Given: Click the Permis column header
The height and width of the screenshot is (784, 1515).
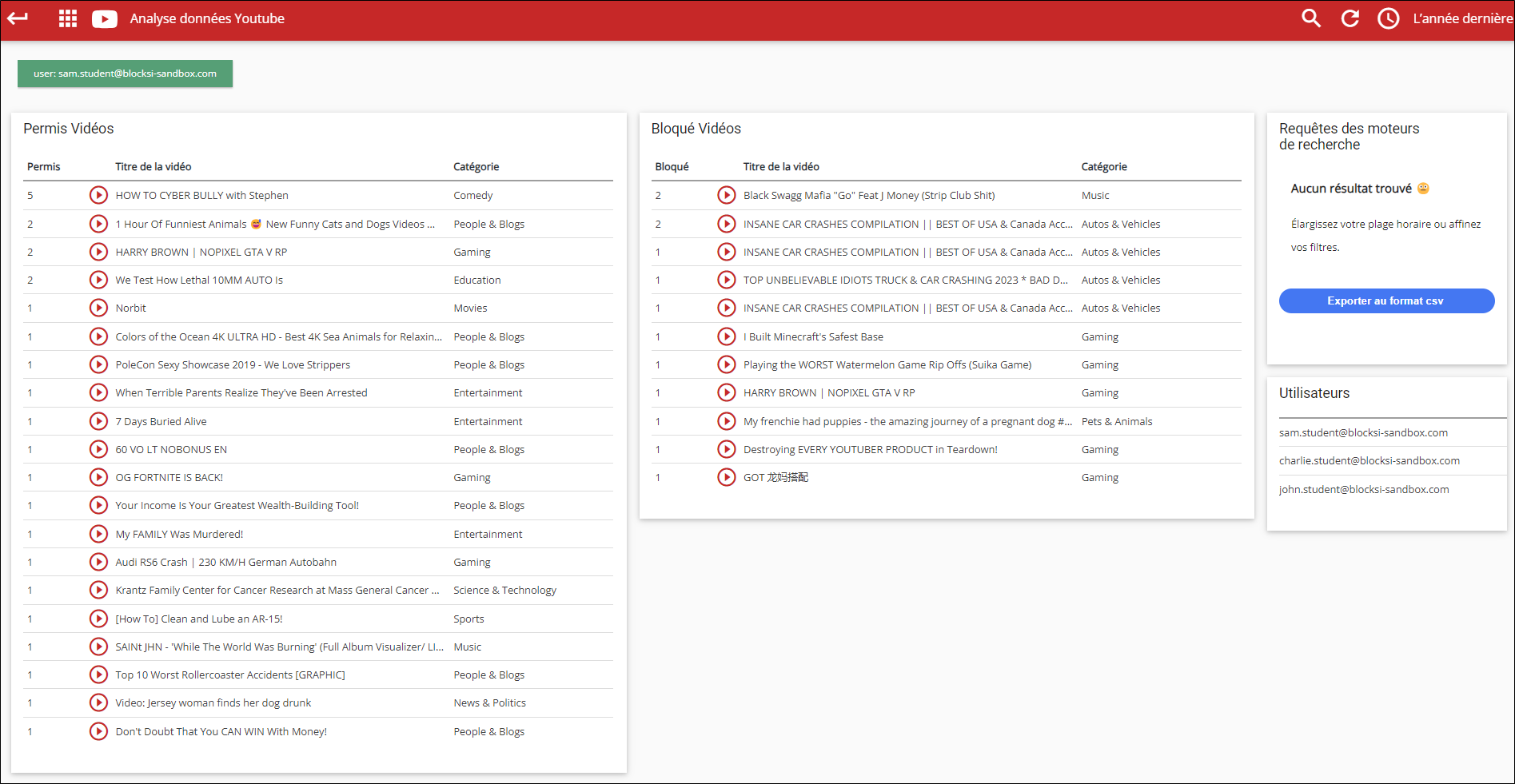Looking at the screenshot, I should pyautogui.click(x=44, y=166).
